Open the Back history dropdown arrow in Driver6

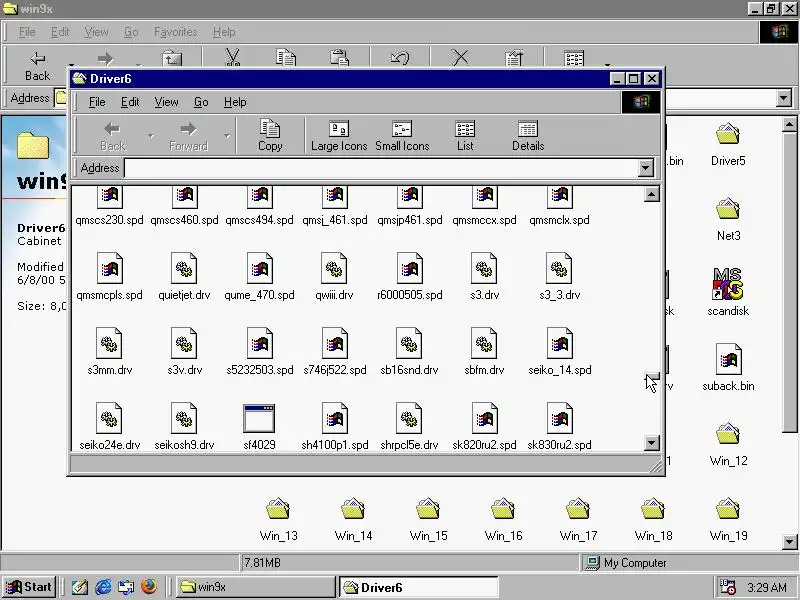pyautogui.click(x=151, y=136)
